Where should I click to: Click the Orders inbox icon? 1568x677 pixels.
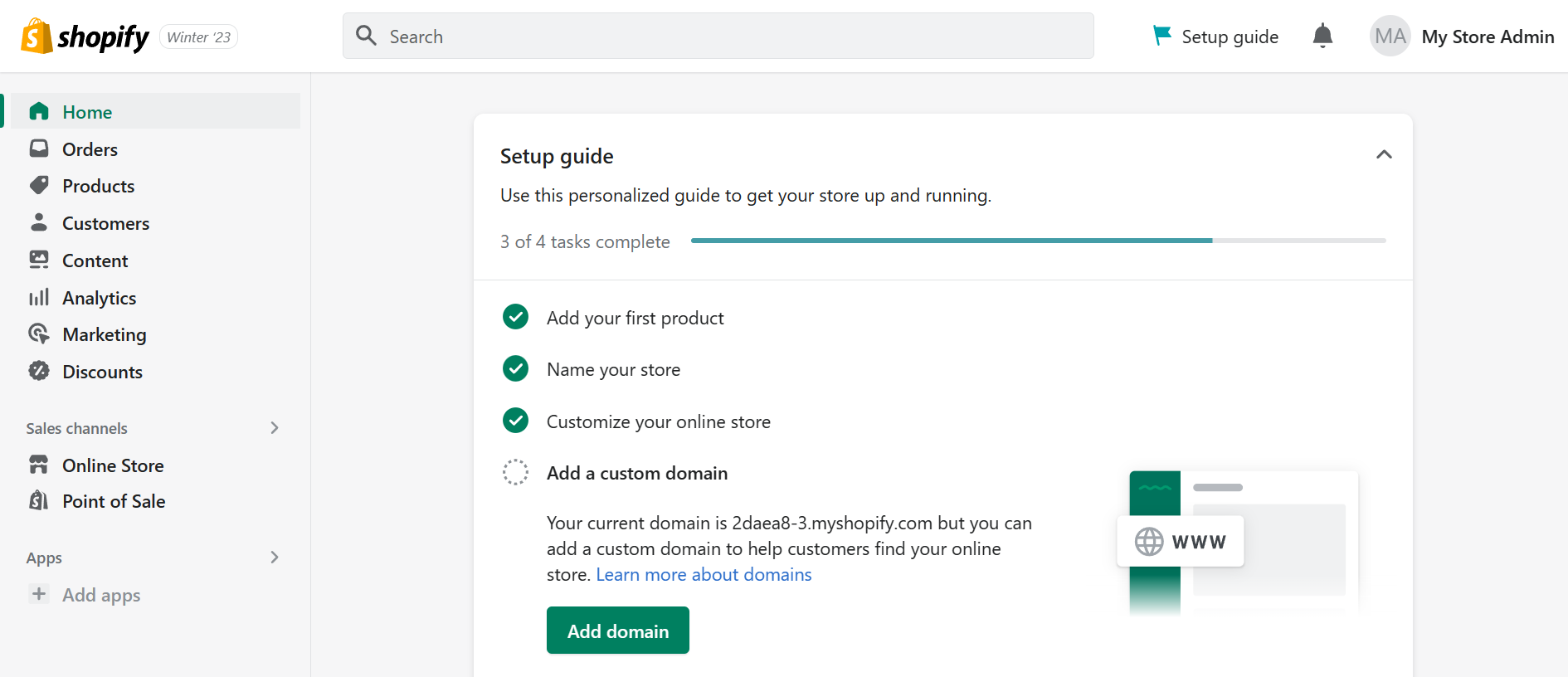point(39,149)
